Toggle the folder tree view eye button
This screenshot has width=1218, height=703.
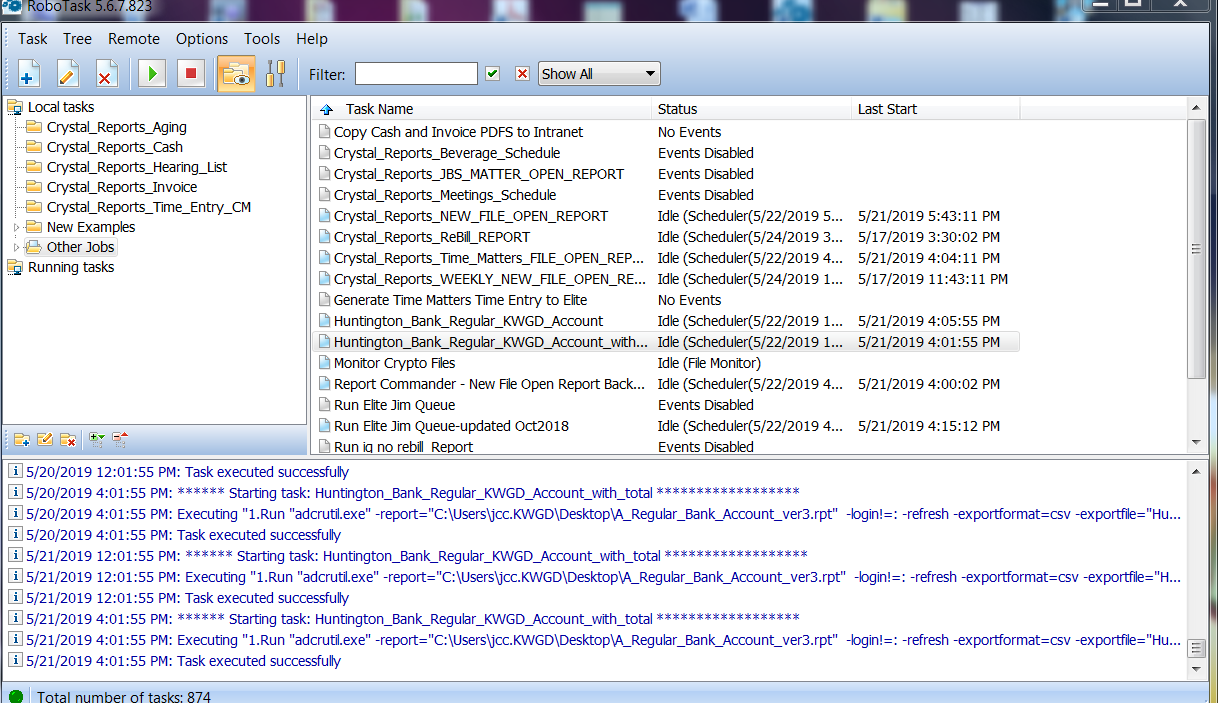point(236,74)
